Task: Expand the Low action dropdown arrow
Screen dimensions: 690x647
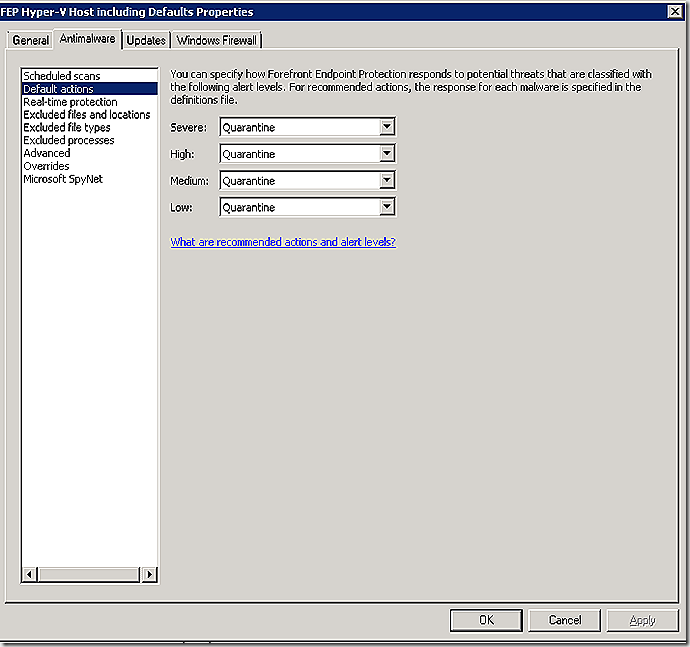Action: 387,207
